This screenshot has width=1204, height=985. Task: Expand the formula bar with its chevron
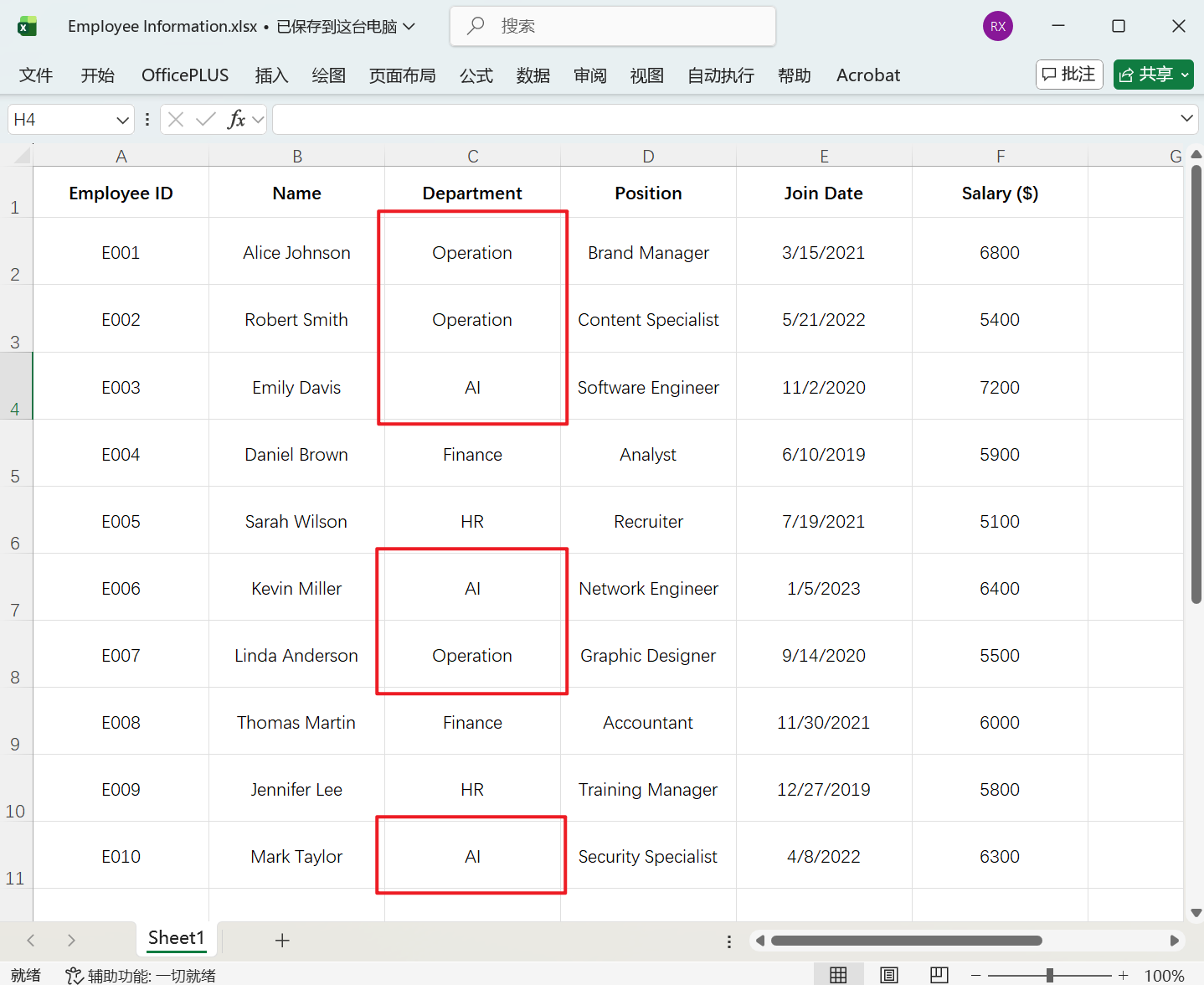point(1188,119)
